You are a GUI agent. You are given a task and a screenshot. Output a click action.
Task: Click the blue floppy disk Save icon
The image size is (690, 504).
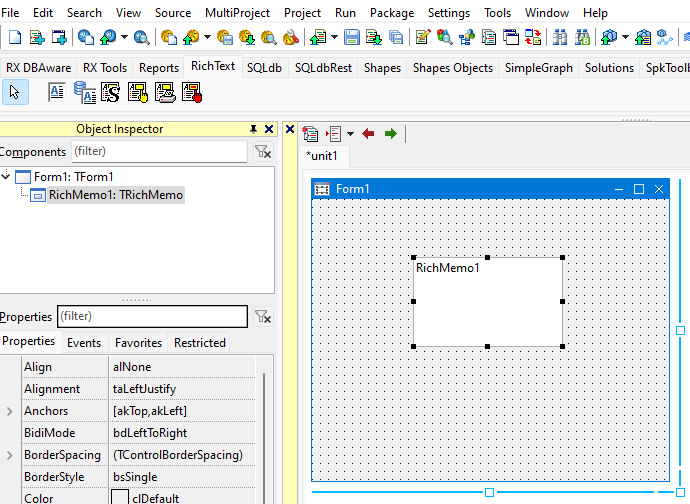(352, 38)
